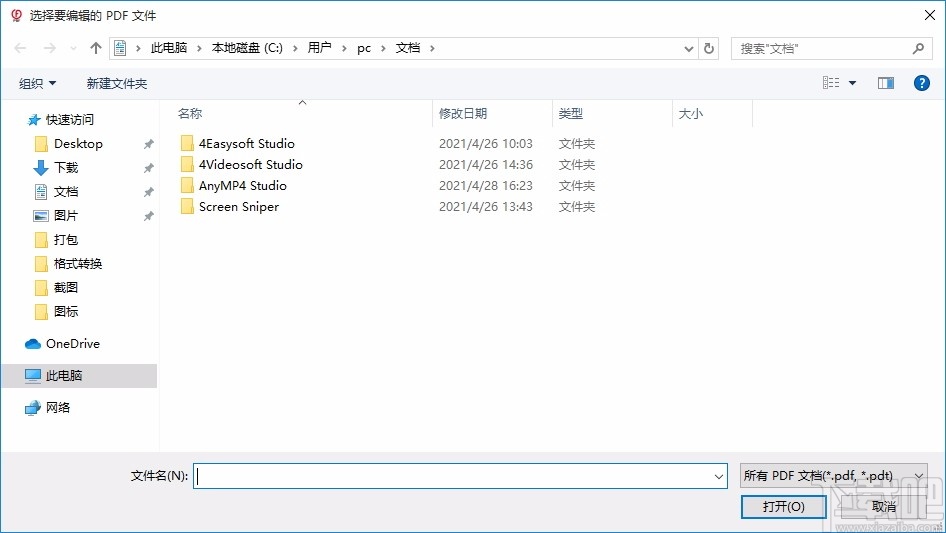Open 图标 folder in sidebar

[x=66, y=311]
